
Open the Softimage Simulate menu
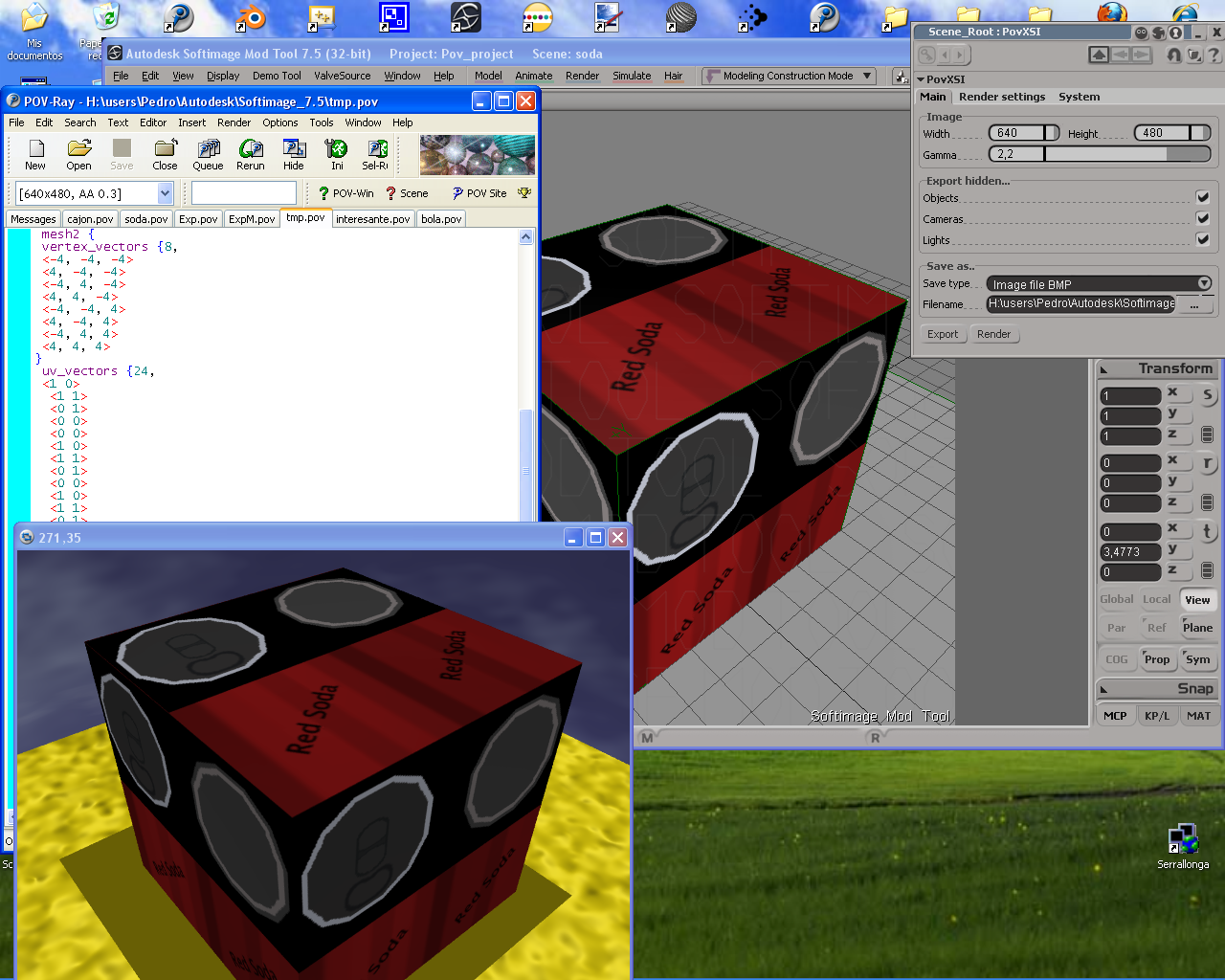(x=632, y=76)
